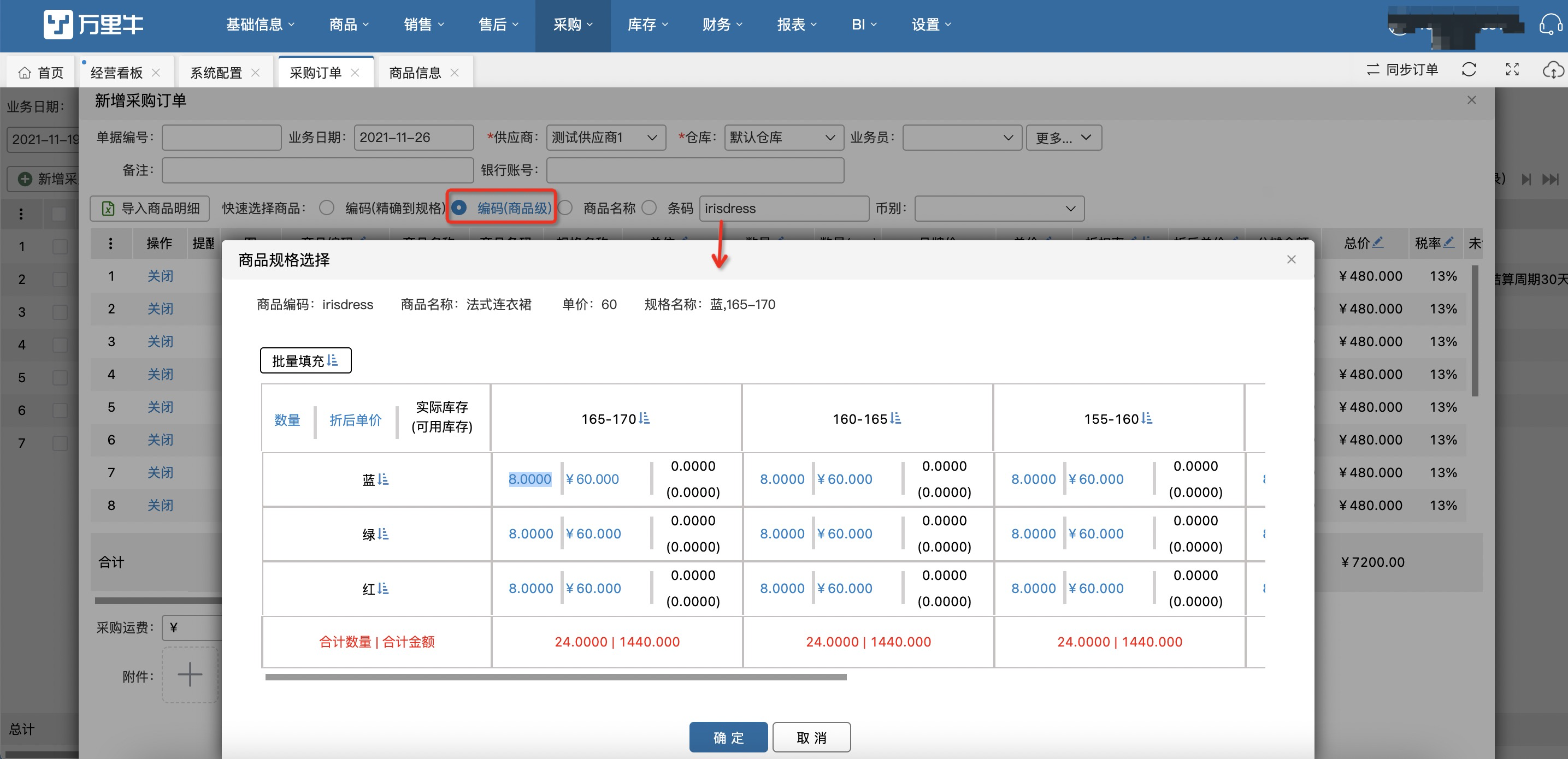Open the 报表 menu
This screenshot has width=1568, height=759.
click(797, 25)
